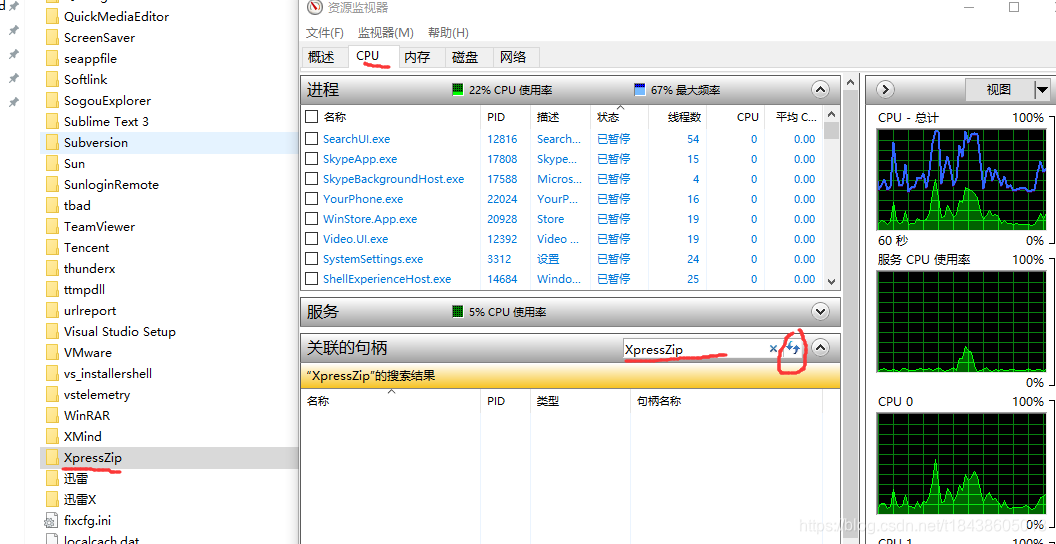Image resolution: width=1056 pixels, height=544 pixels.
Task: Select the Subversion folder row
Action: [169, 142]
